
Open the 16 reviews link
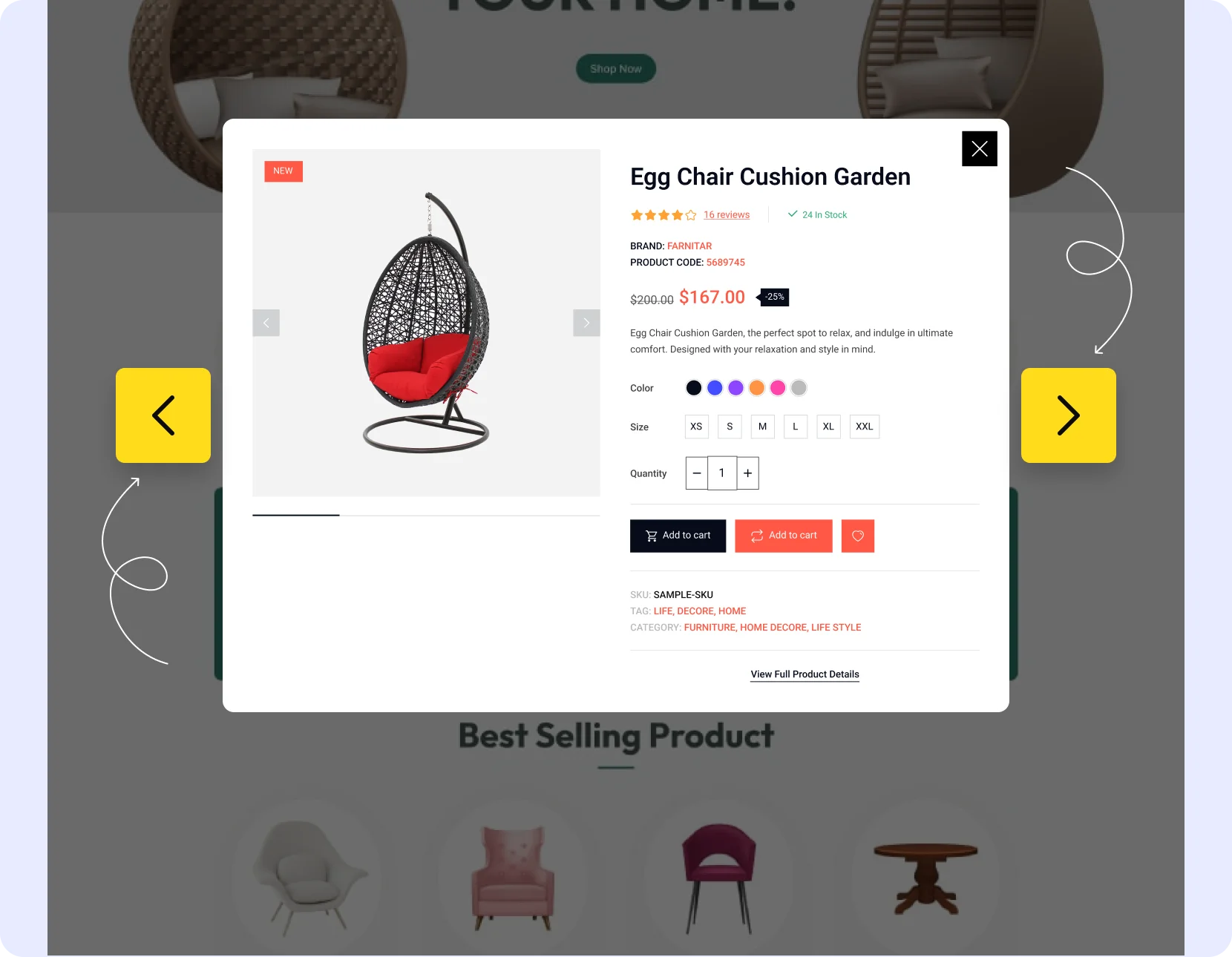coord(727,215)
